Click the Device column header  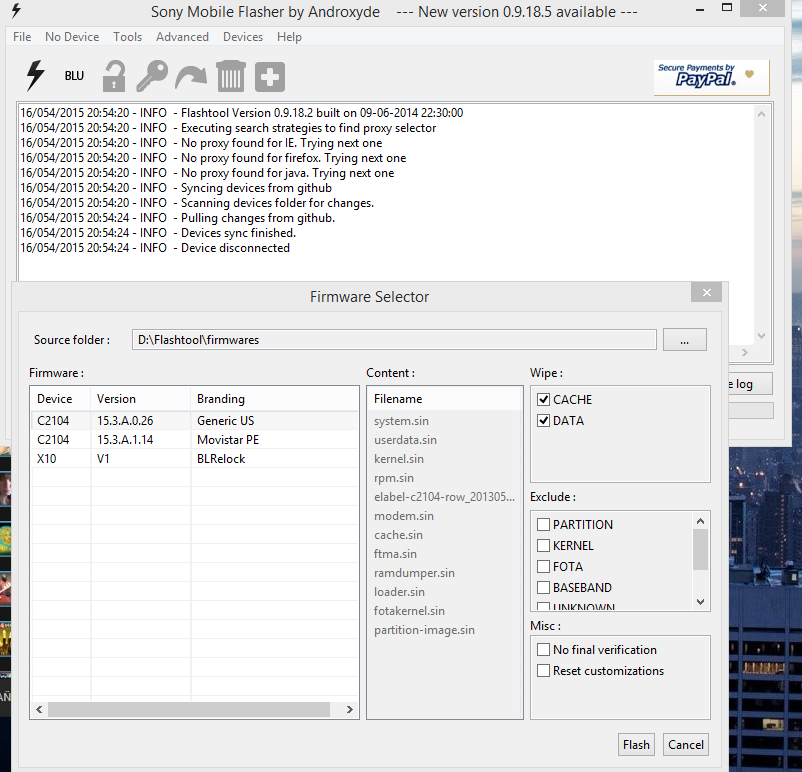(61, 399)
